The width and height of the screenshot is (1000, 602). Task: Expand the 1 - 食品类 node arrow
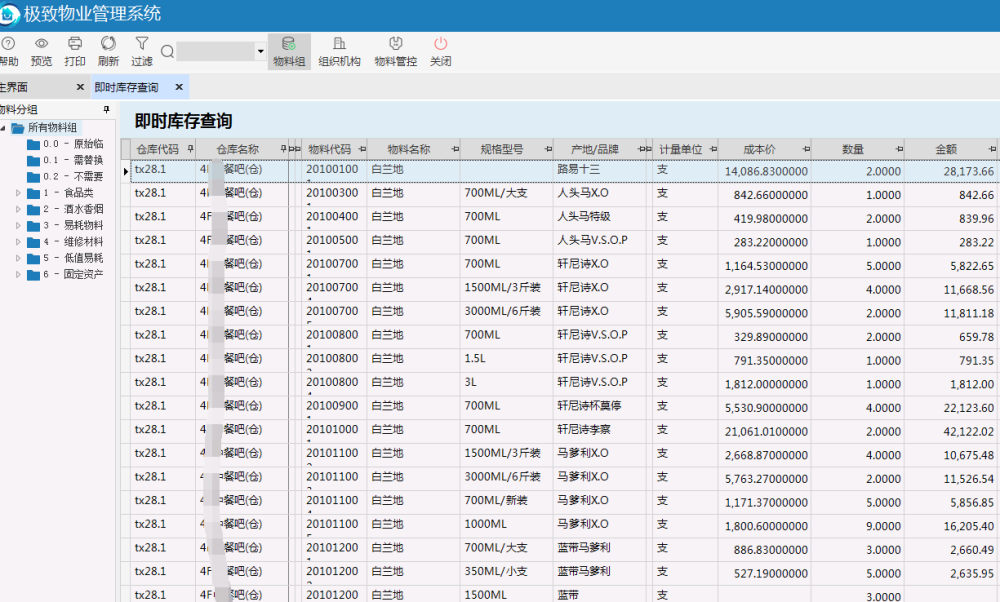[x=18, y=193]
